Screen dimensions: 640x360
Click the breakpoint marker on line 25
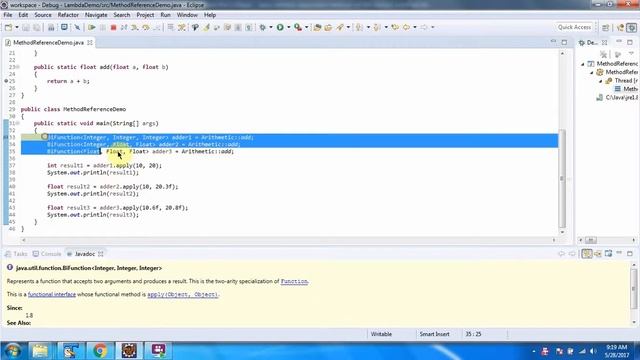click(6, 81)
